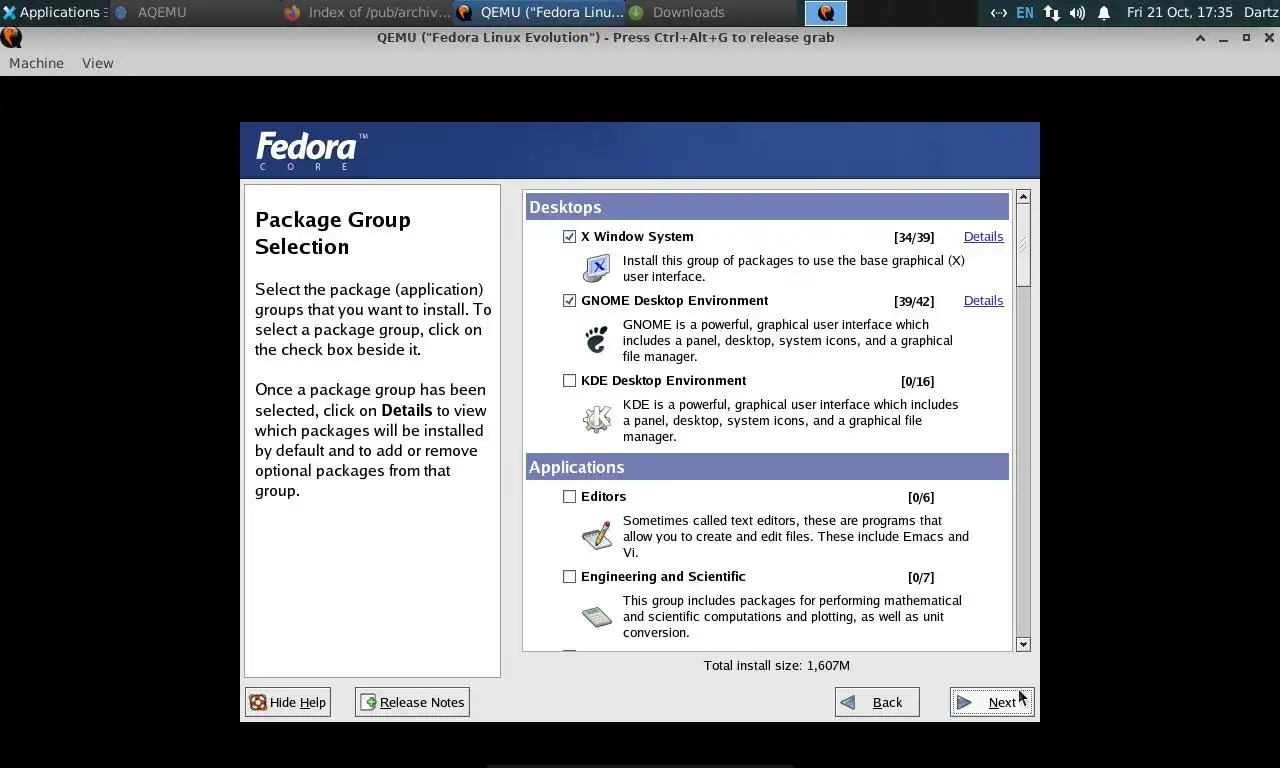This screenshot has height=768, width=1280.
Task: Click the package list scroll-up arrow
Action: point(1023,197)
